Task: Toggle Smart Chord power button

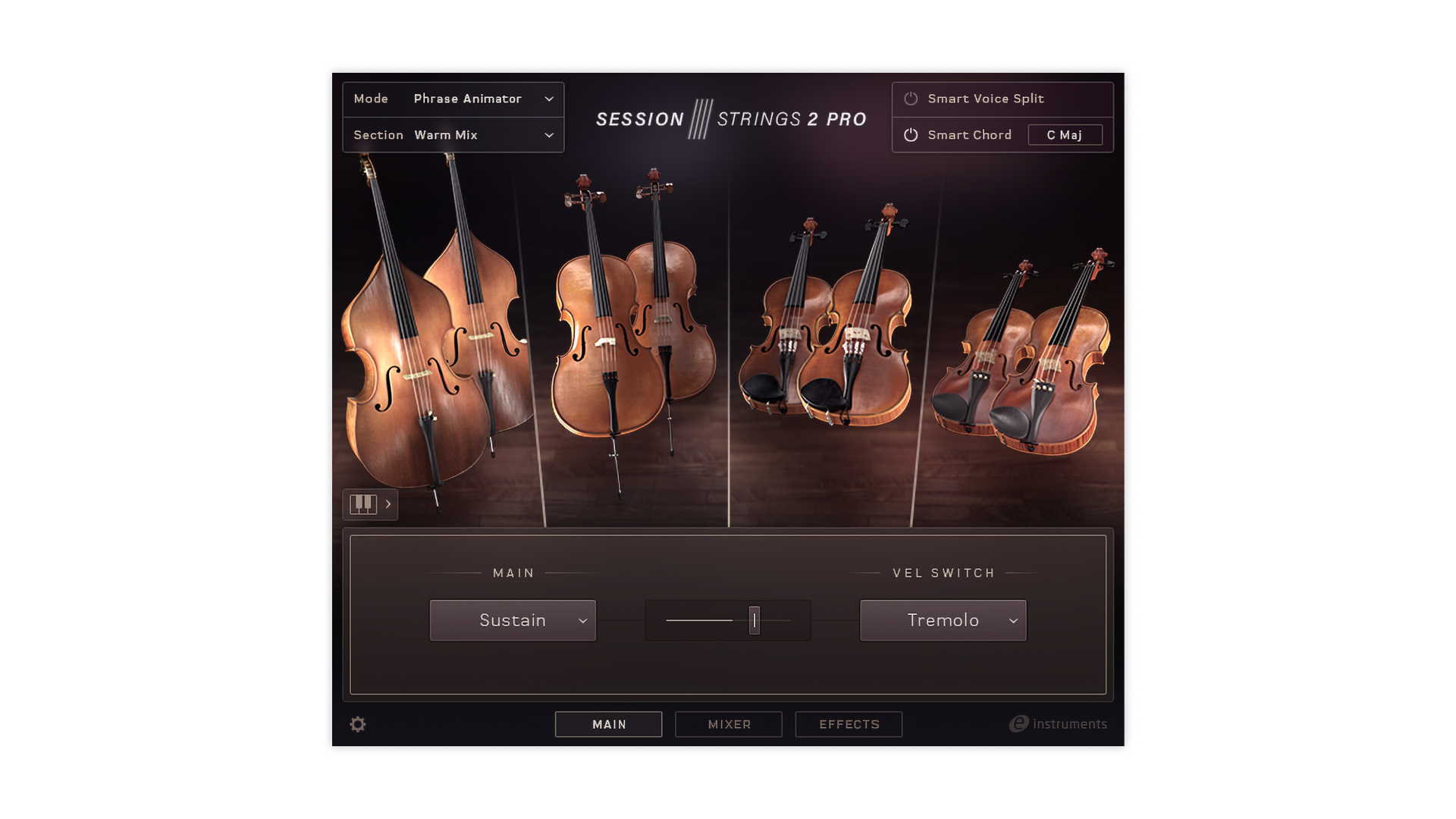Action: click(x=911, y=135)
